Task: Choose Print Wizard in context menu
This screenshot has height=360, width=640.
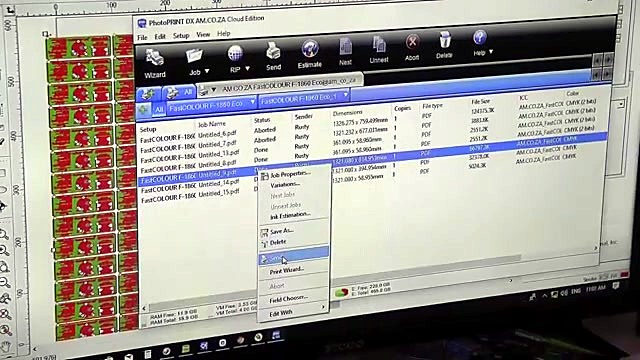Action: coord(287,270)
